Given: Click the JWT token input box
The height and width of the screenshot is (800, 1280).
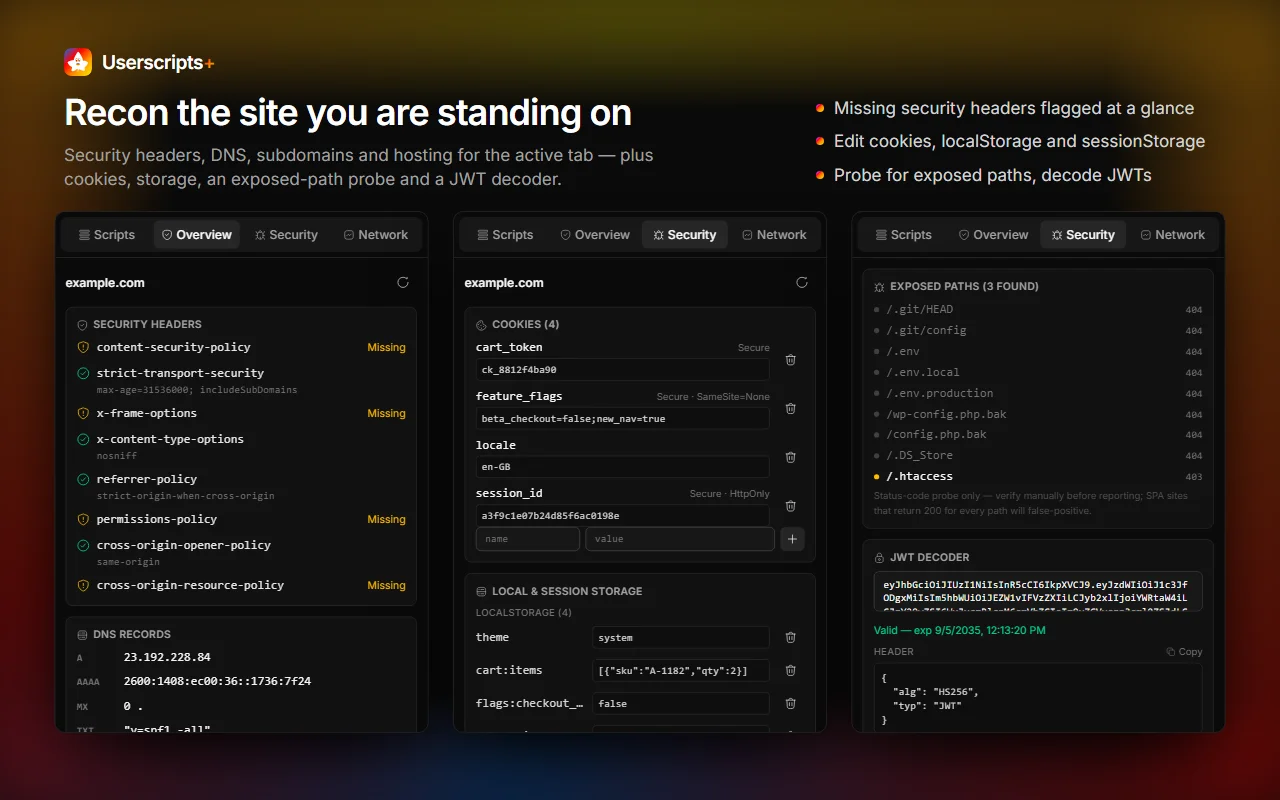Looking at the screenshot, I should pos(1038,591).
